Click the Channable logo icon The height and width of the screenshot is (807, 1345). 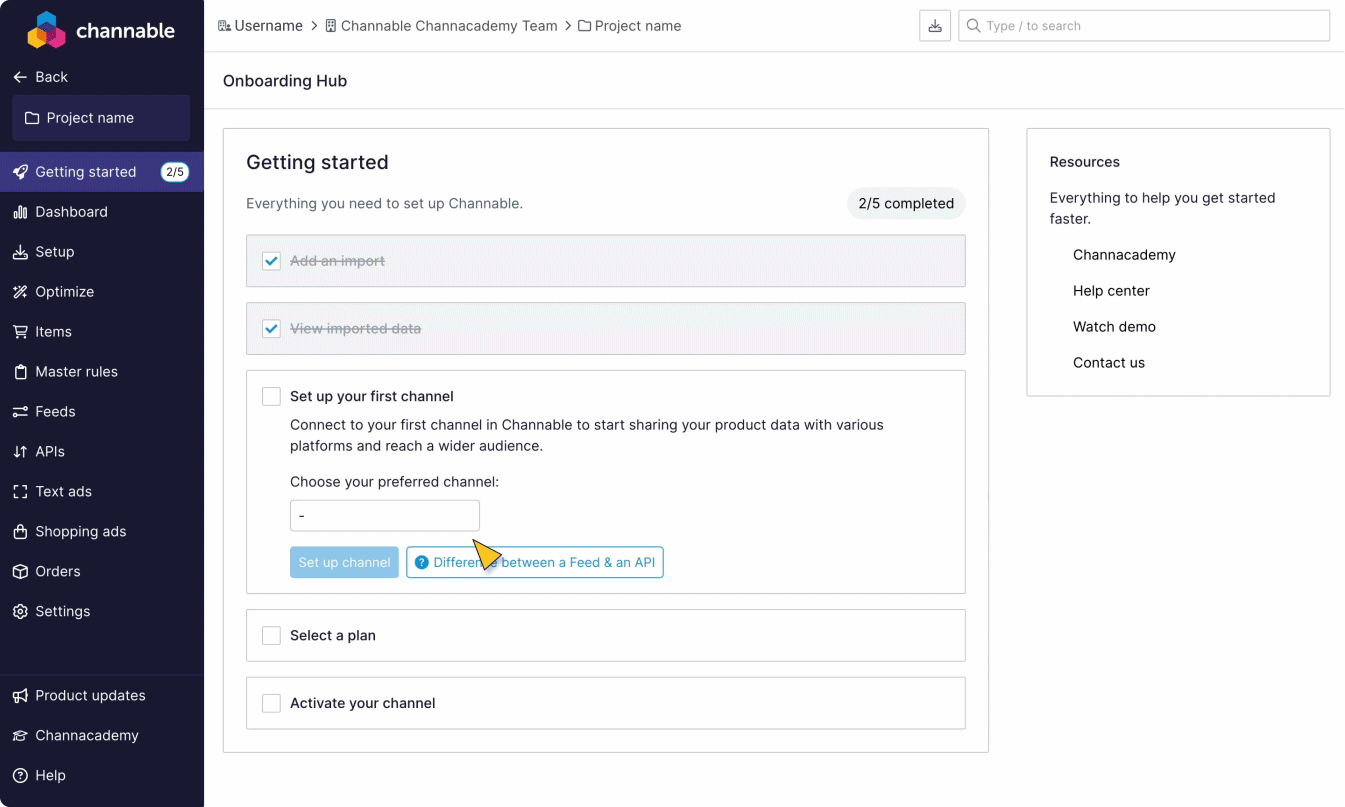(46, 30)
